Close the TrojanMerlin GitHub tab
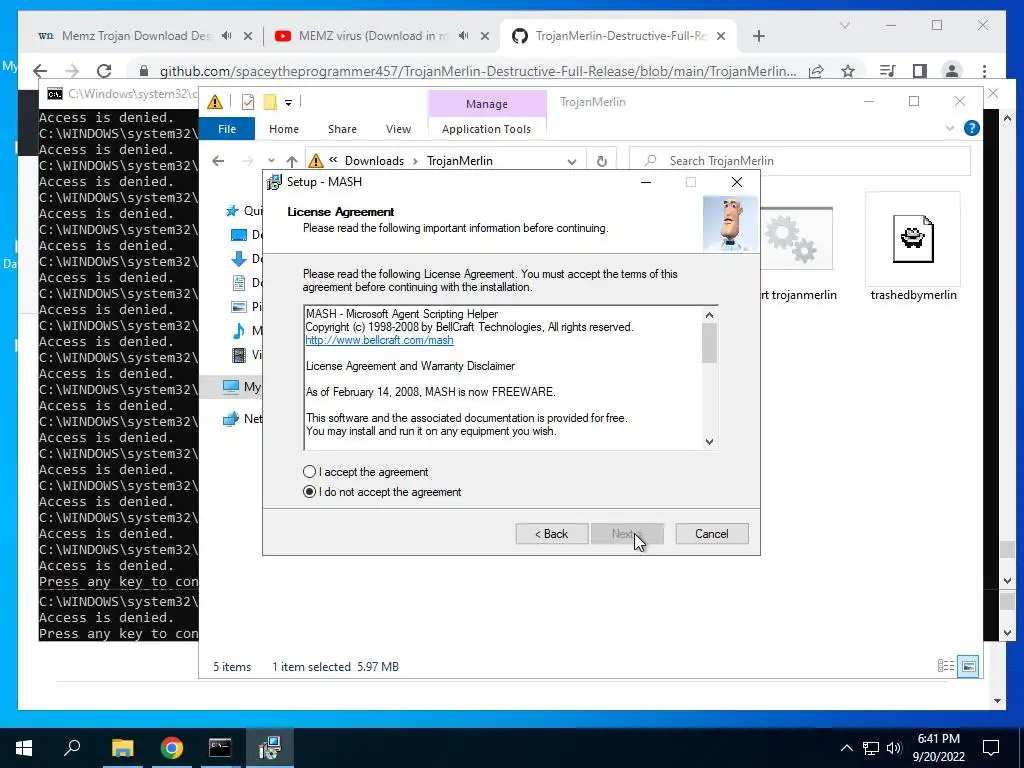This screenshot has height=768, width=1024. click(721, 37)
